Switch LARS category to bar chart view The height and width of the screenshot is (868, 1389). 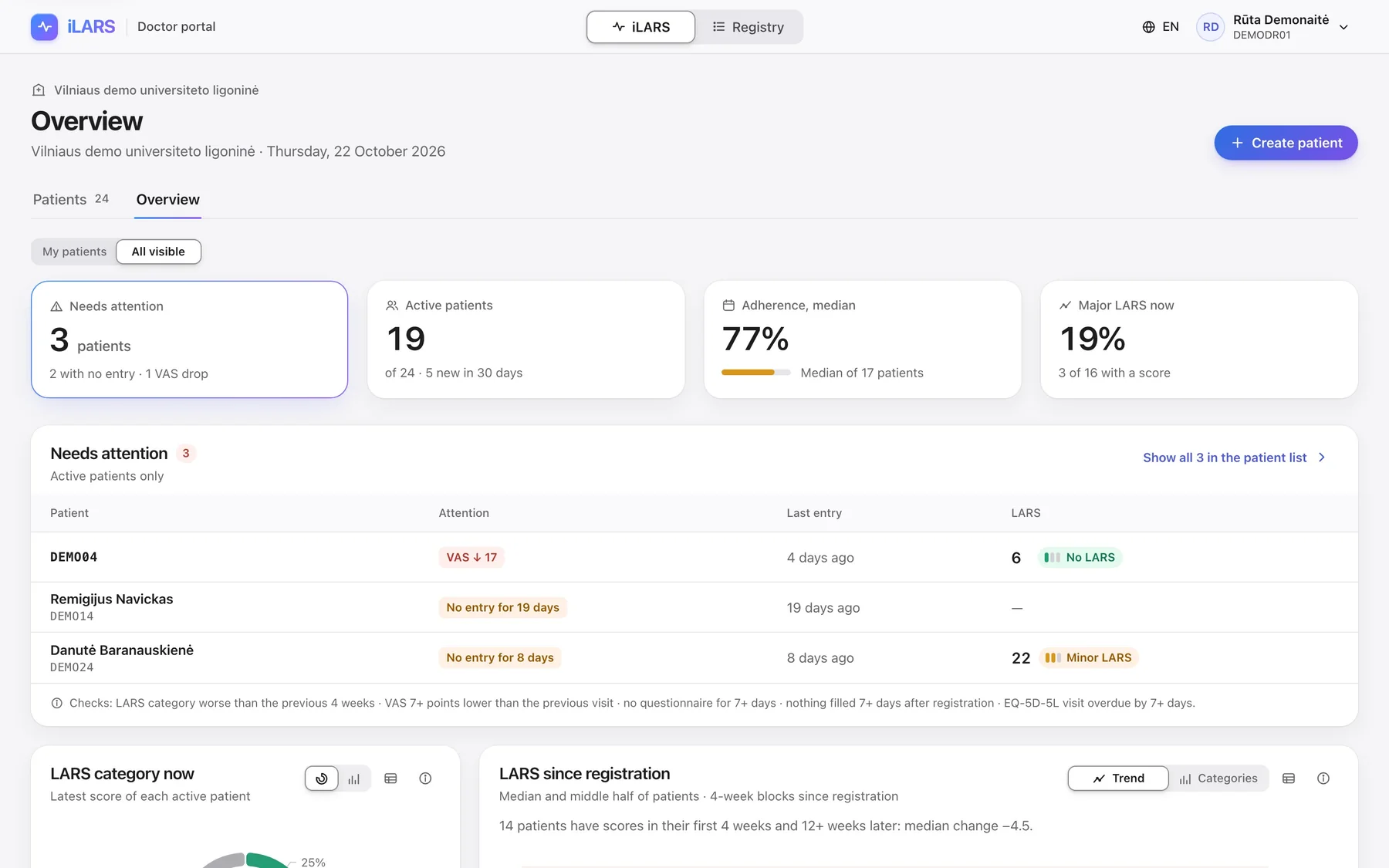(x=354, y=778)
